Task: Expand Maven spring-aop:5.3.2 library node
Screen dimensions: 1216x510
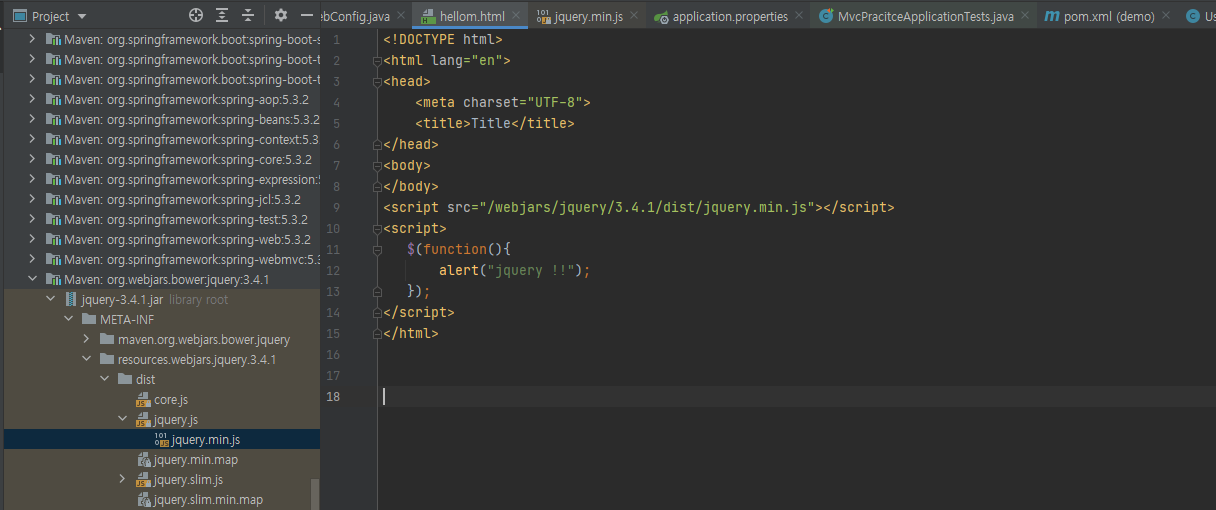Action: click(32, 100)
